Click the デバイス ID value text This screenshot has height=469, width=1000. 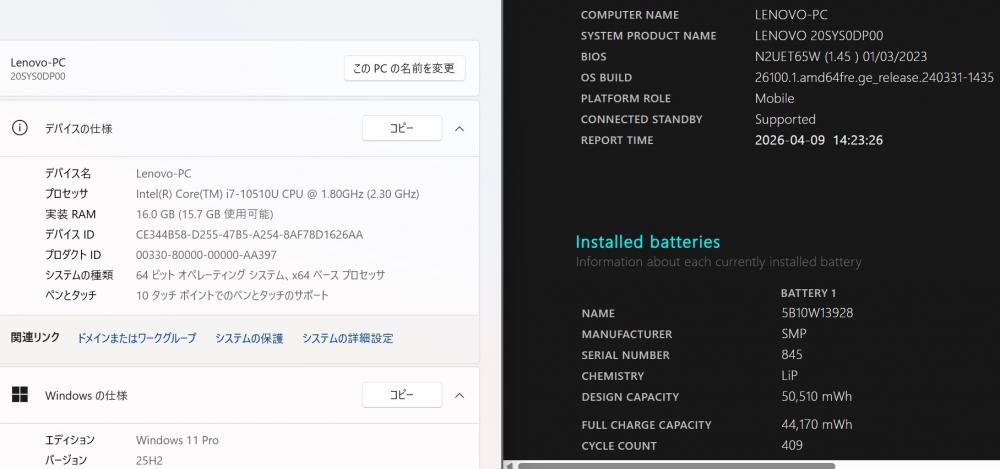point(249,234)
